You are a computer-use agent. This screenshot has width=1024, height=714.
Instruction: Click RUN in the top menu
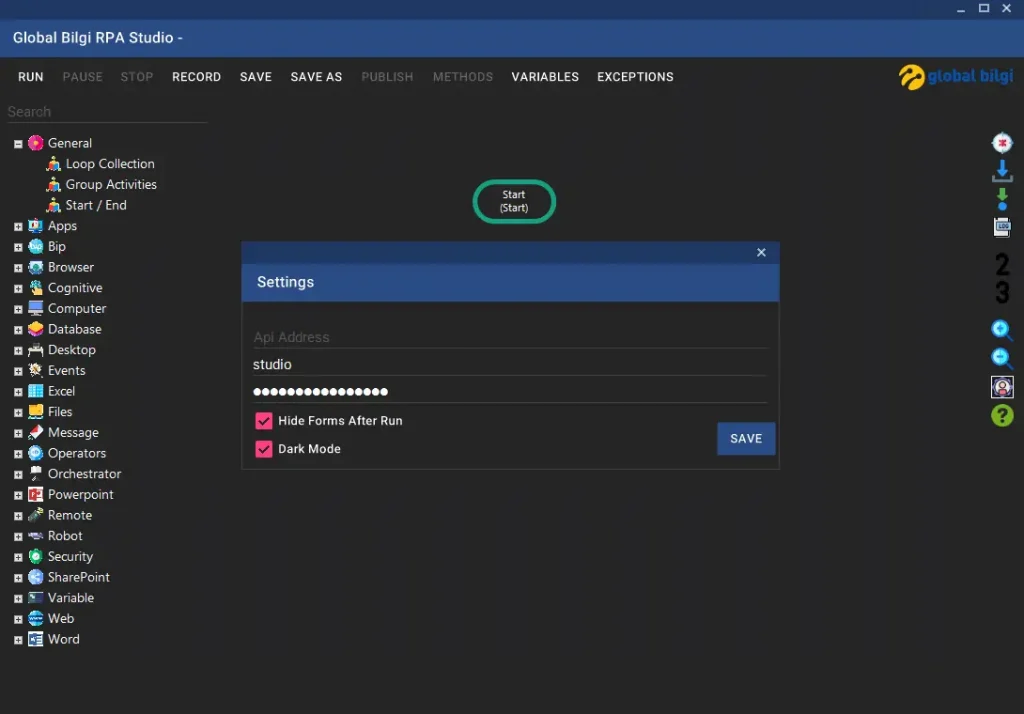31,77
